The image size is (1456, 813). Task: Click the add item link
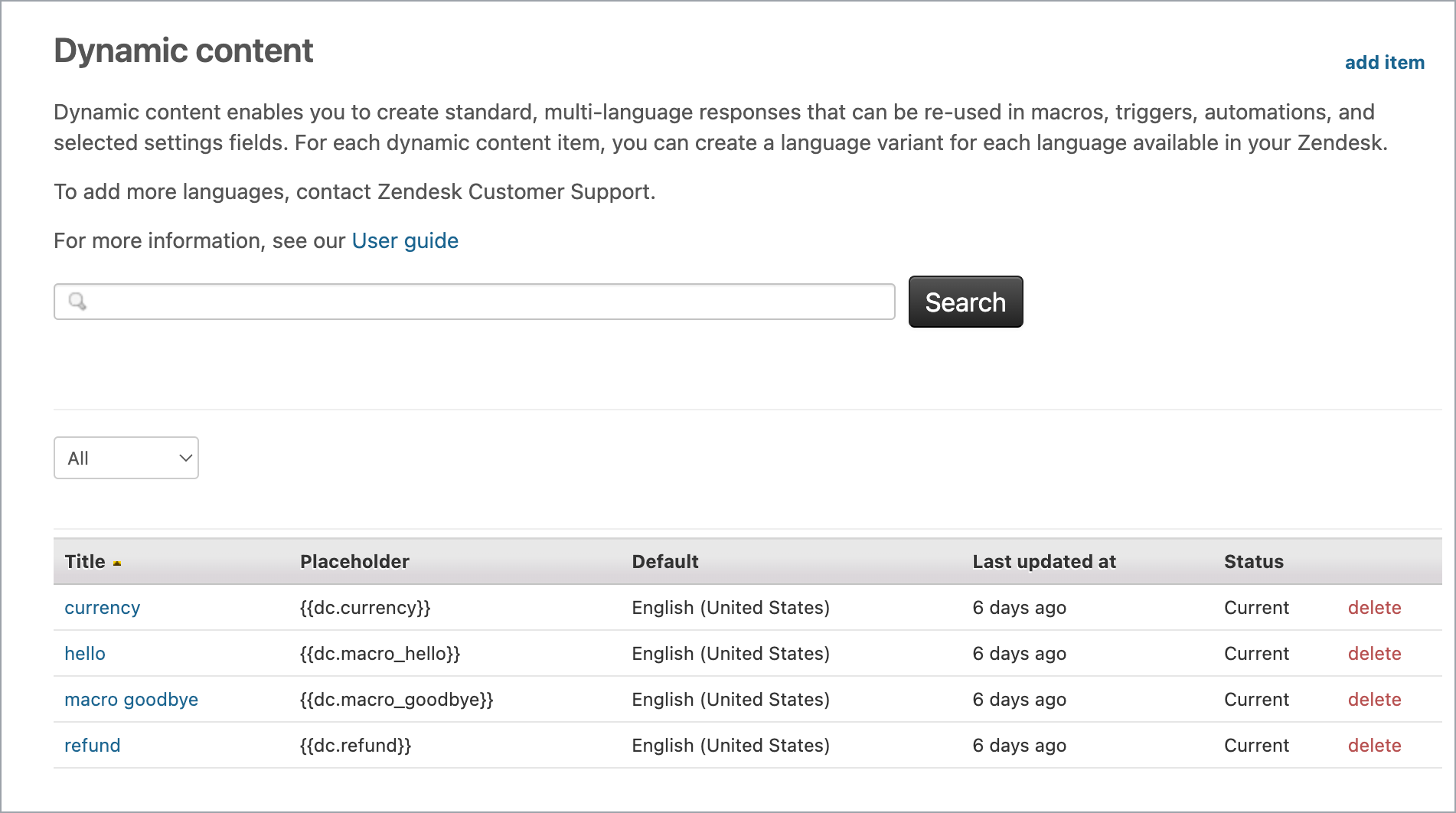[x=1384, y=63]
